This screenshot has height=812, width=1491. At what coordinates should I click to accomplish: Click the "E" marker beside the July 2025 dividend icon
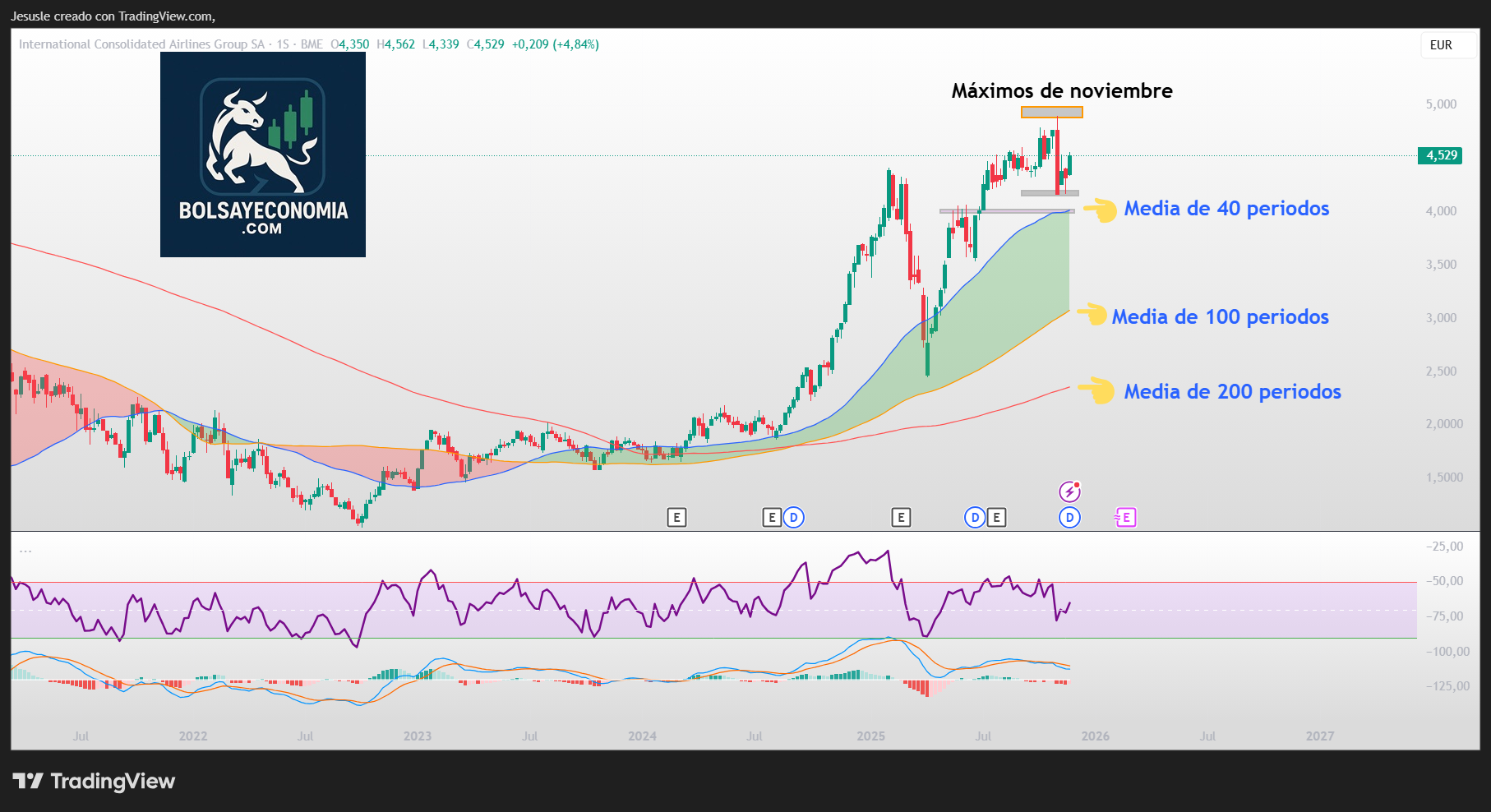click(995, 518)
